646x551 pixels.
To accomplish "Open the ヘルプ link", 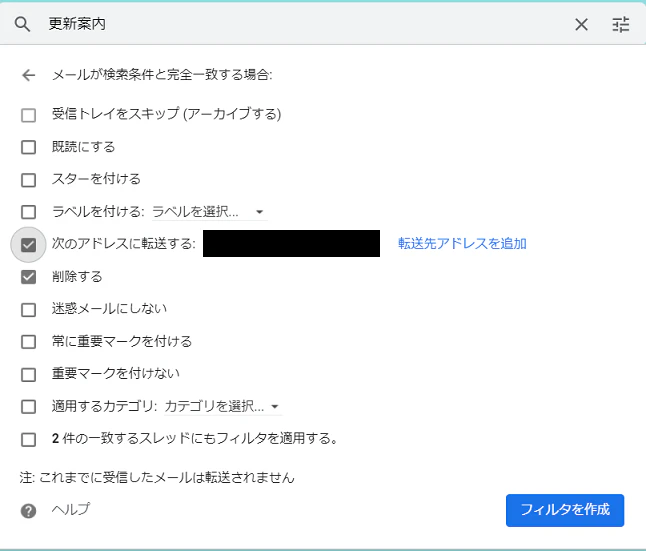I will (71, 509).
